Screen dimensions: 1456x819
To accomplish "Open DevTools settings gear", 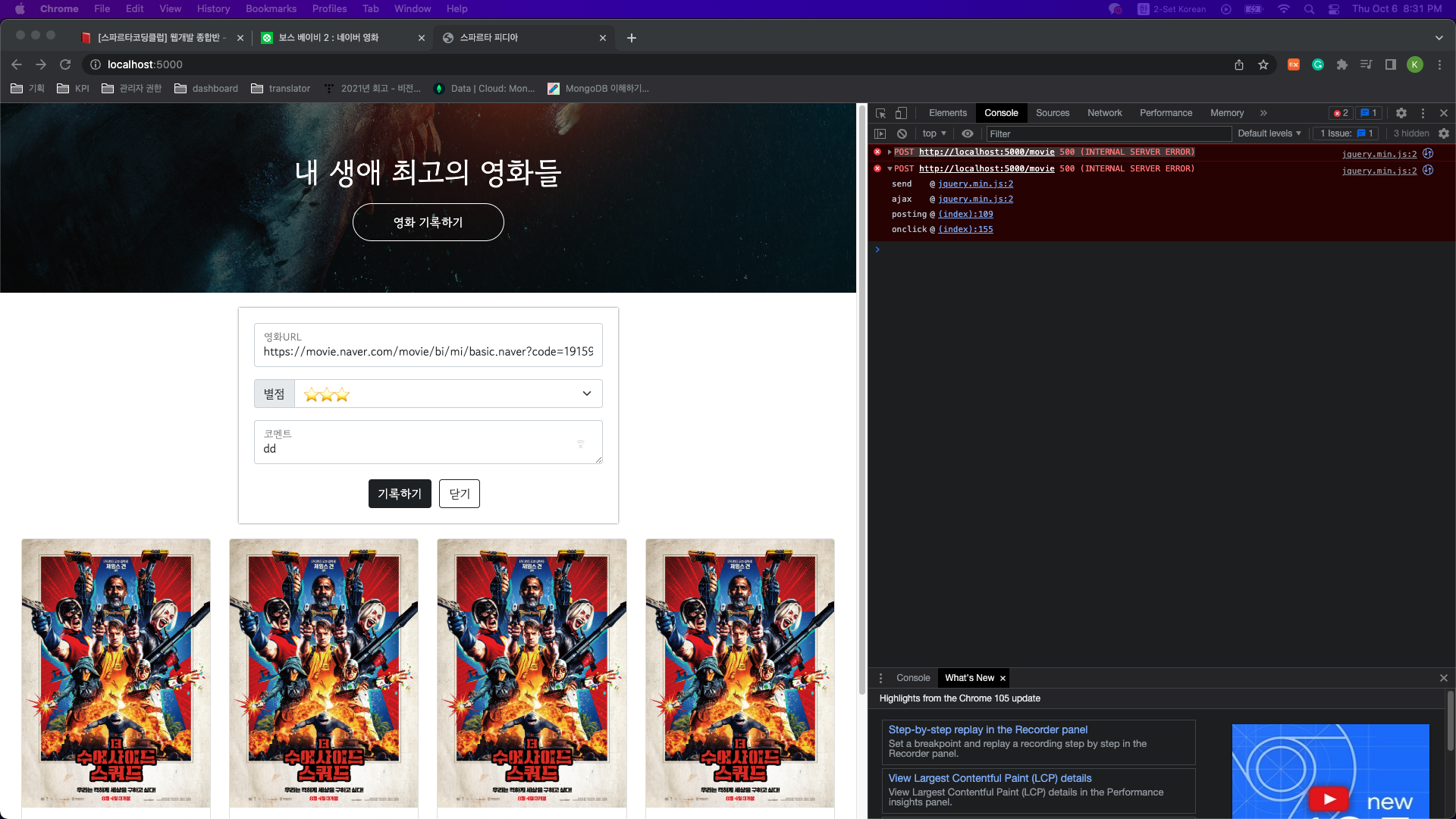I will 1401,113.
